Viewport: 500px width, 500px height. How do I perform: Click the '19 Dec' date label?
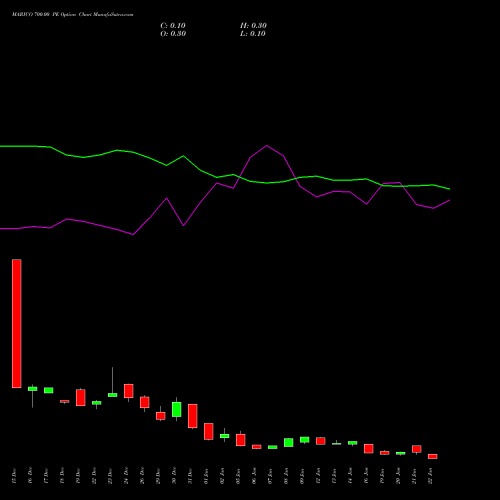click(x=78, y=476)
